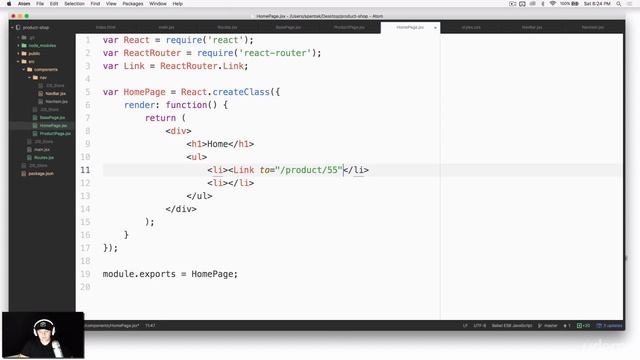Collapse the nav folder

30,78
